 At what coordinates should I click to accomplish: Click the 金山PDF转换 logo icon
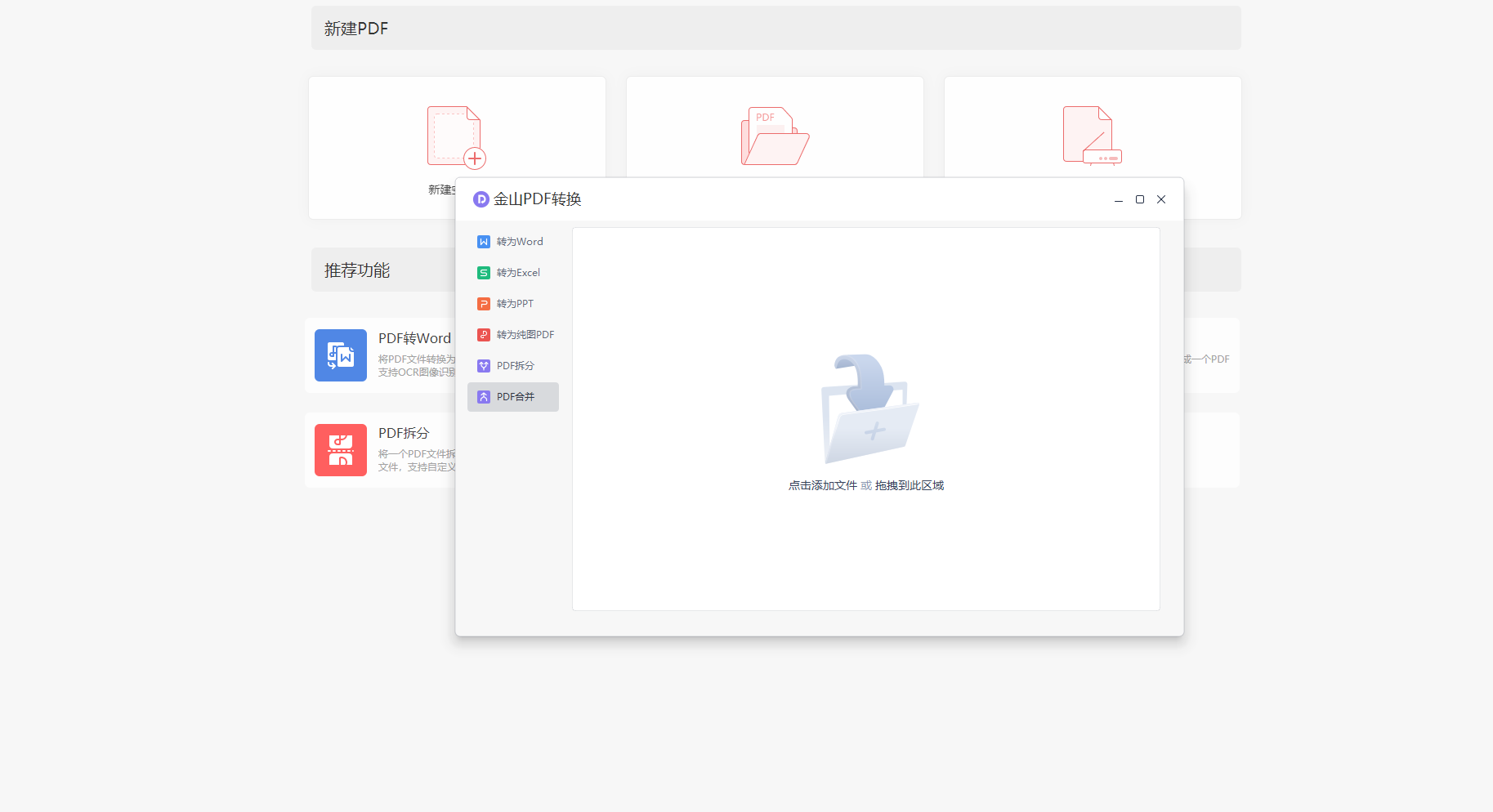[481, 199]
